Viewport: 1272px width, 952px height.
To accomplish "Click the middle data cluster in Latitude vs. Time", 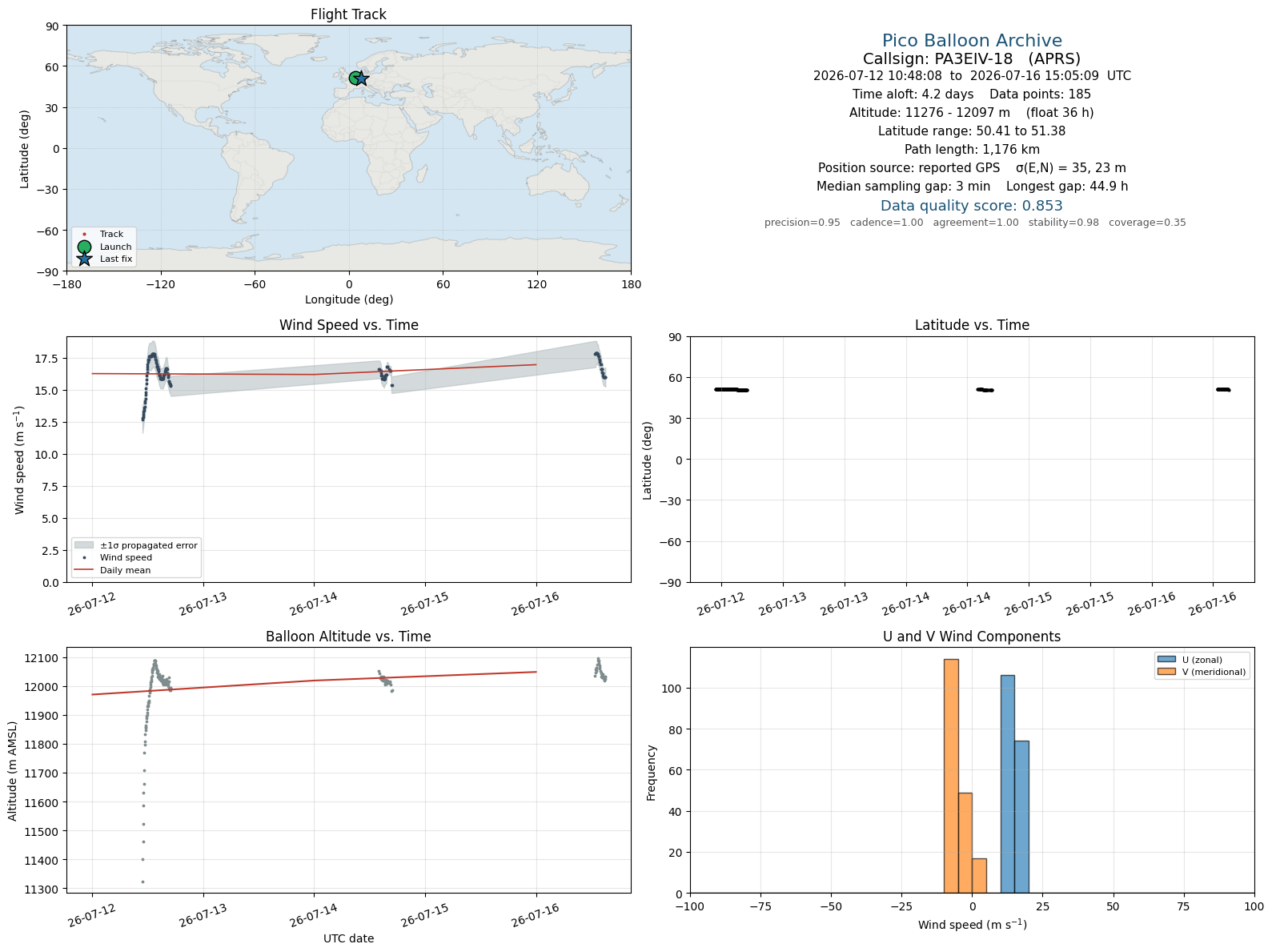I will [985, 390].
